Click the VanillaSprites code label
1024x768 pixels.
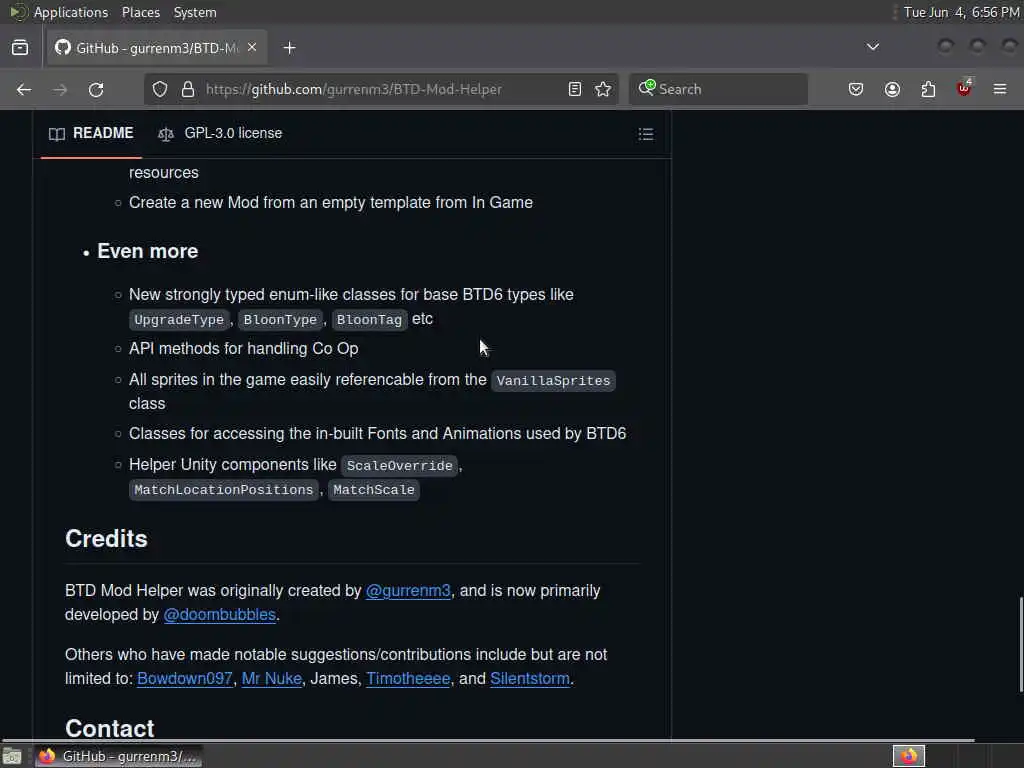553,381
